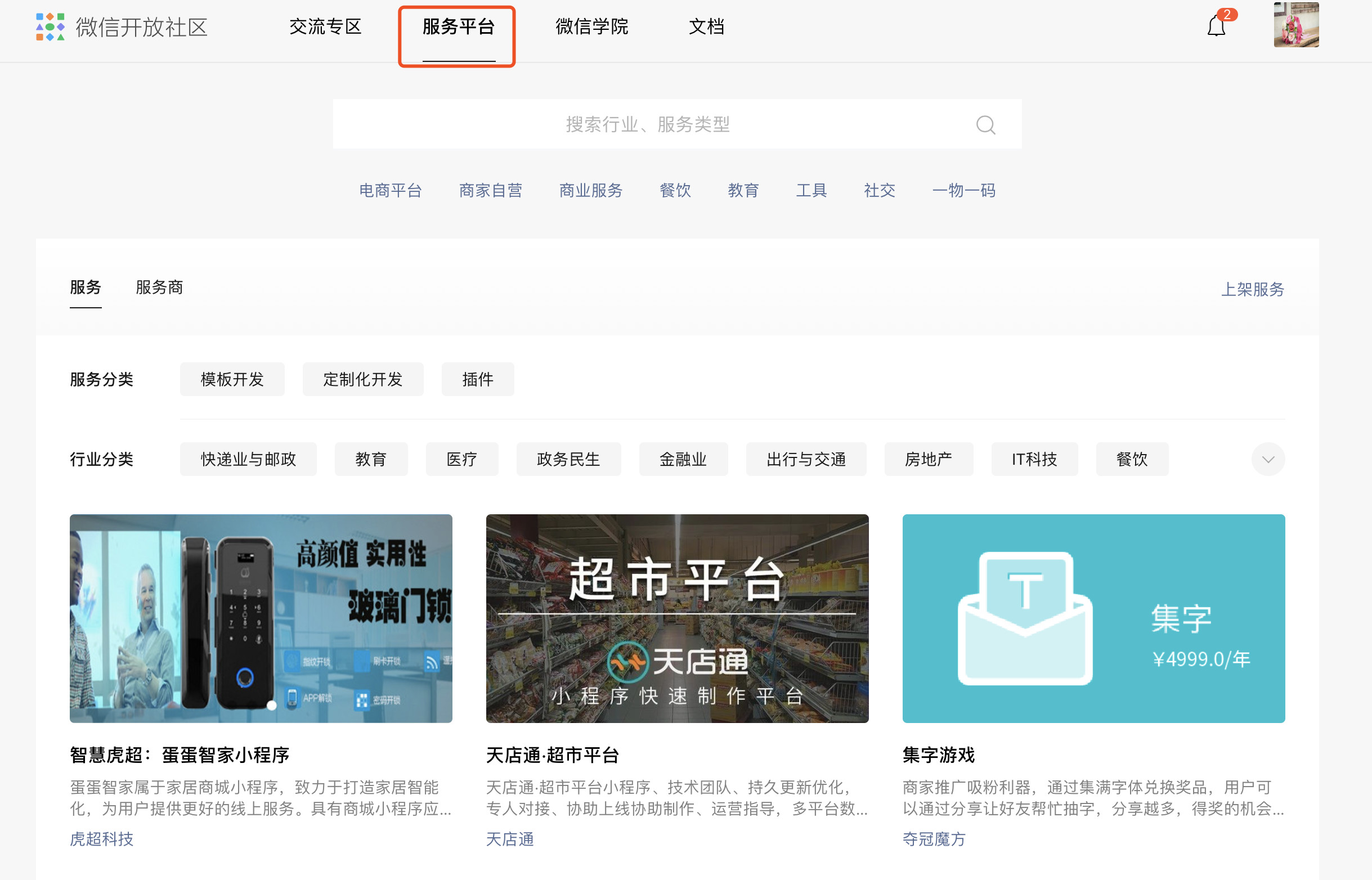The height and width of the screenshot is (880, 1372).
Task: Click the WeChat Open Community logo
Action: click(122, 27)
